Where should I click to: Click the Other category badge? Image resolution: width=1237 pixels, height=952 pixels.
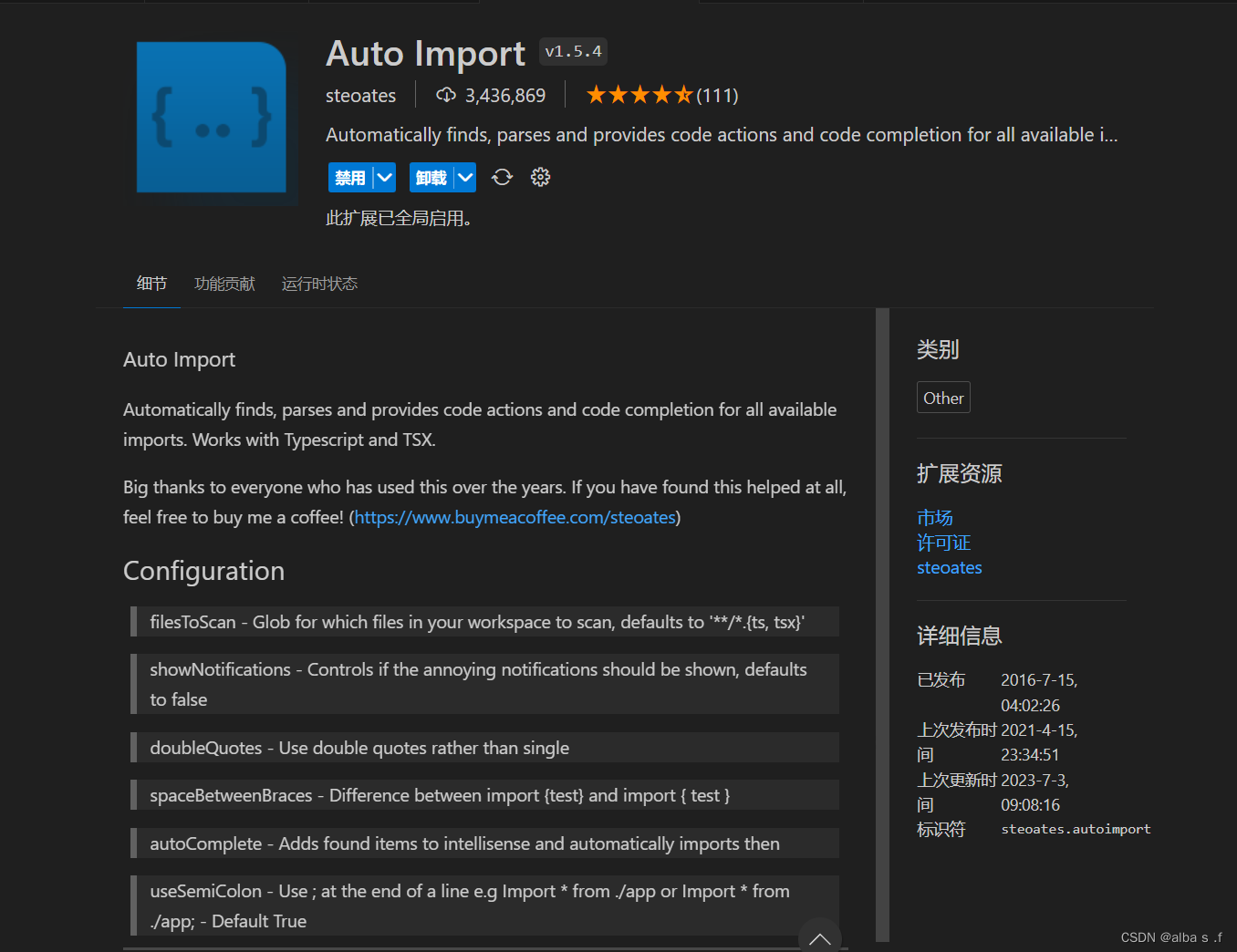pyautogui.click(x=943, y=397)
